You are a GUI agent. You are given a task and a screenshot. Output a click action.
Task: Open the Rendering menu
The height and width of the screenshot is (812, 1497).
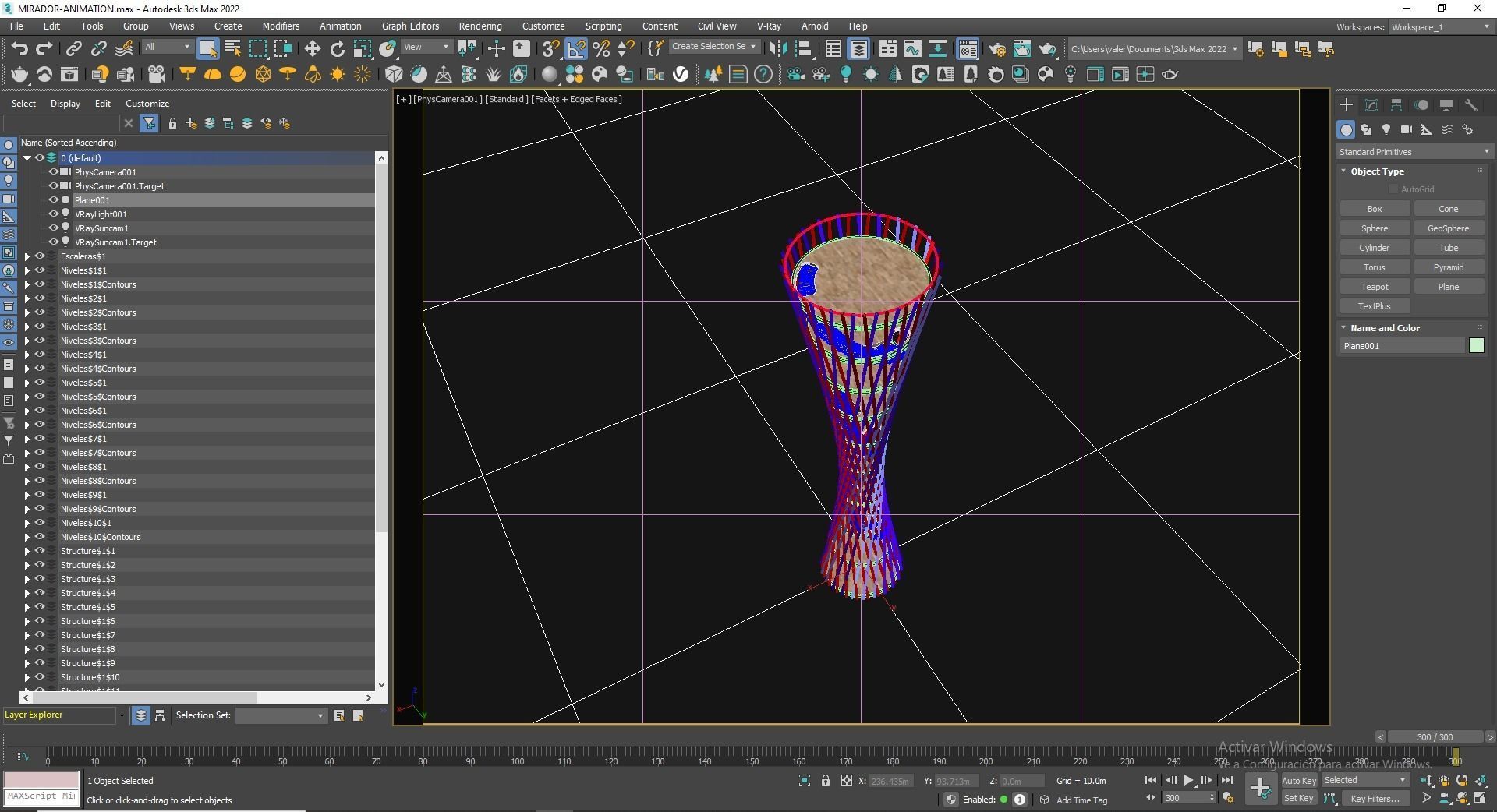pyautogui.click(x=480, y=26)
